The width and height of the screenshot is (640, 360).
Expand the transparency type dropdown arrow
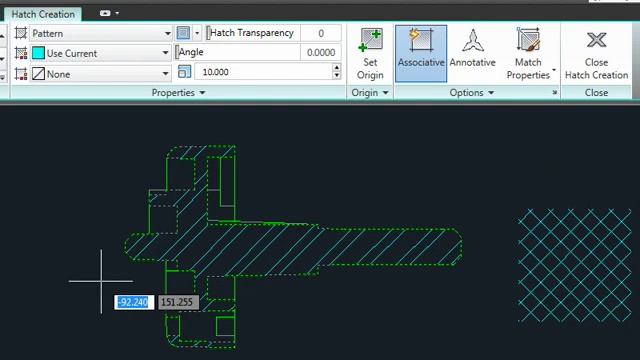pos(197,33)
